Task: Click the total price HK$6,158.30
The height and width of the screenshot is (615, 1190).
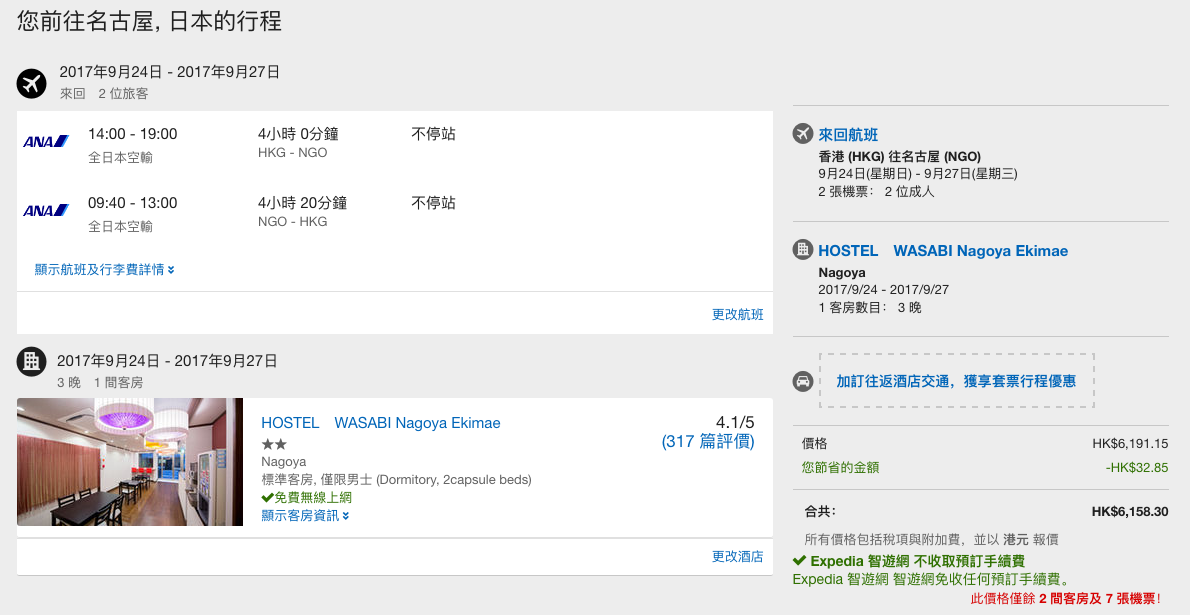Action: click(x=1130, y=512)
